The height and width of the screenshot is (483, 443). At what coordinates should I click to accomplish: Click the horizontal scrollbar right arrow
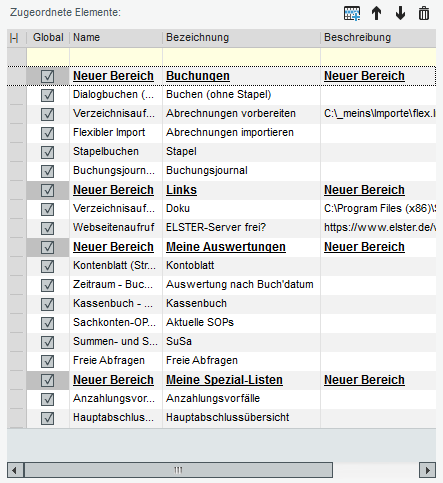coord(427,470)
